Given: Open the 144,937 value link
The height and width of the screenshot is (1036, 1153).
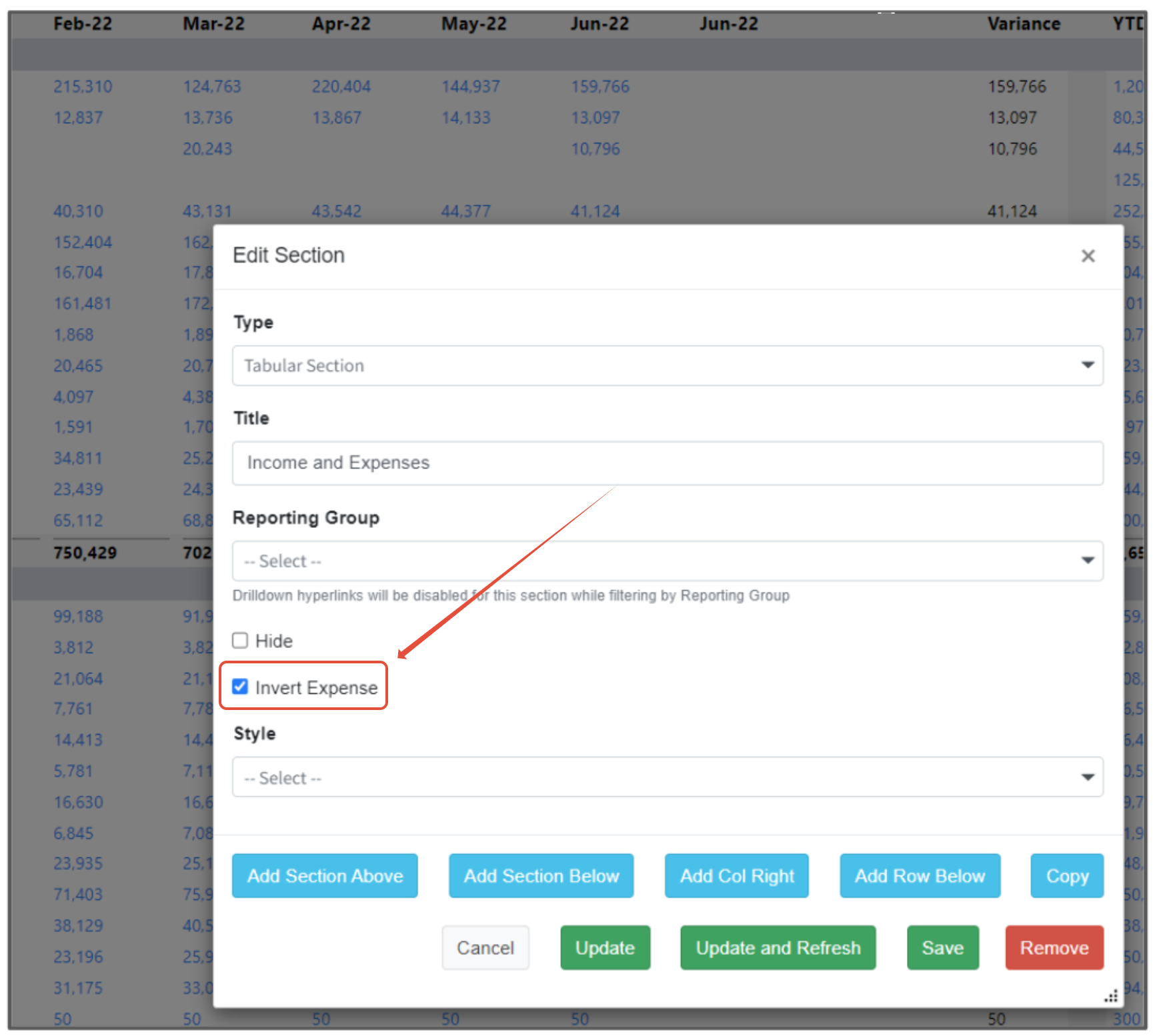Looking at the screenshot, I should click(x=470, y=87).
